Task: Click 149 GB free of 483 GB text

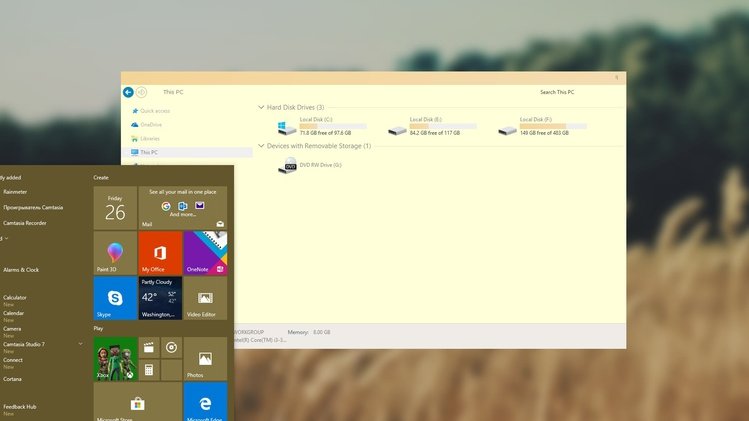Action: click(545, 133)
